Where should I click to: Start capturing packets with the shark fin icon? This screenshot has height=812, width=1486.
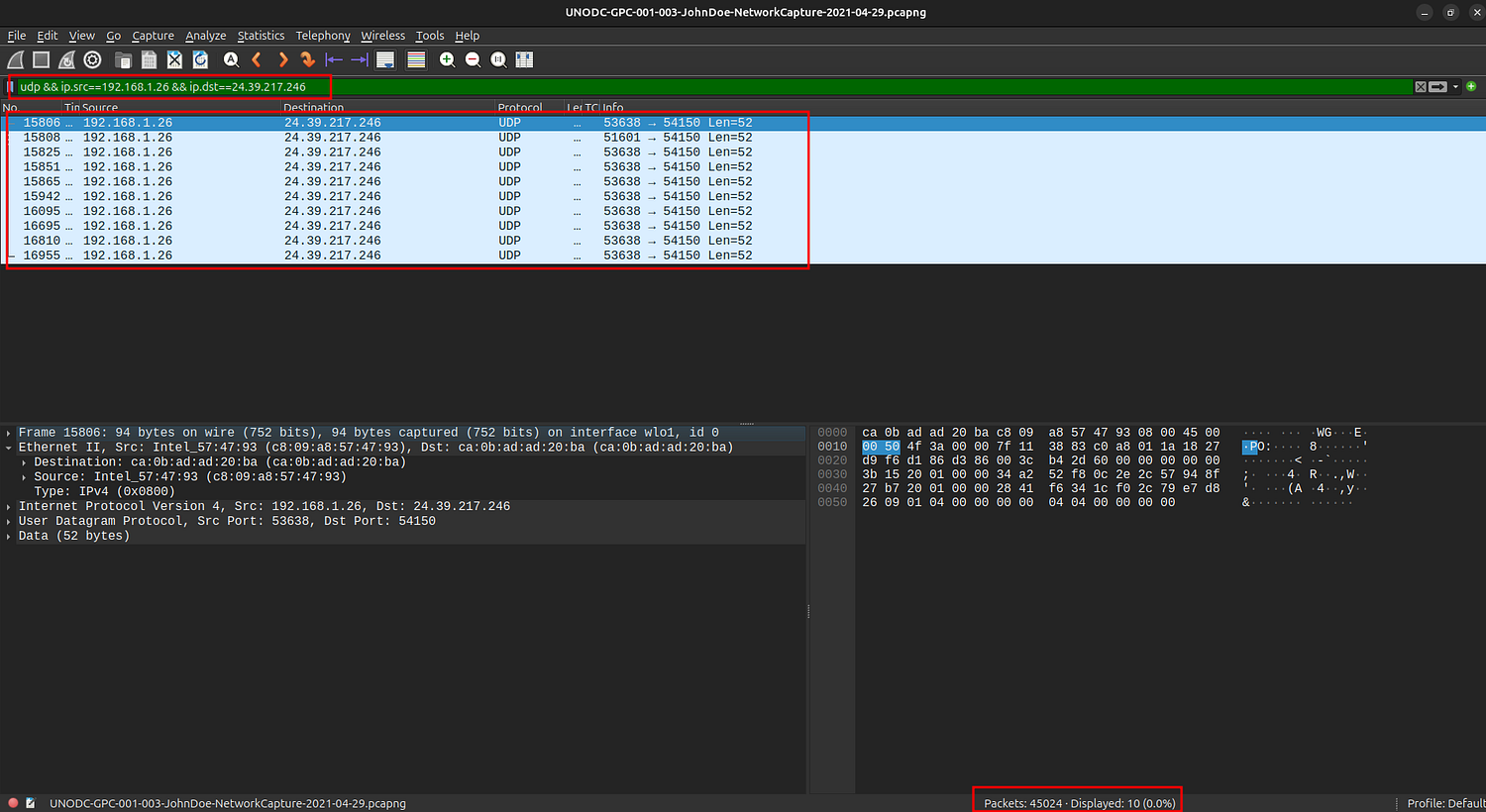[x=16, y=60]
